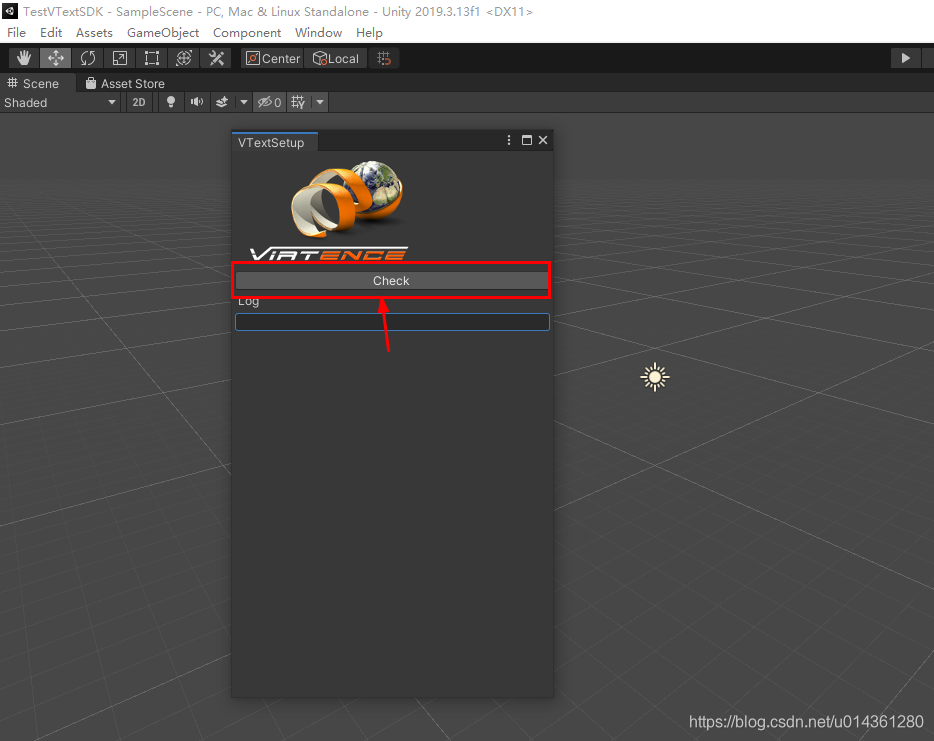Select the Hand tool in the toolbar
The width and height of the screenshot is (934, 741).
(x=23, y=57)
